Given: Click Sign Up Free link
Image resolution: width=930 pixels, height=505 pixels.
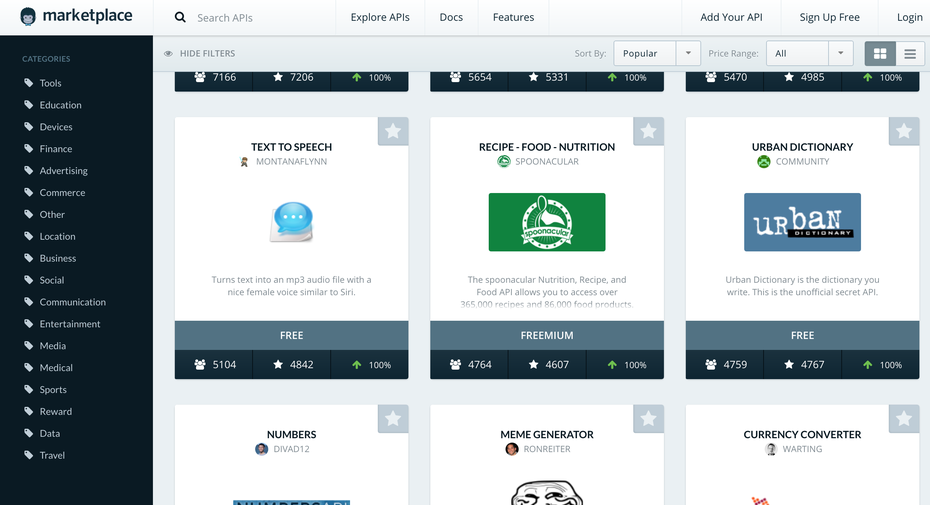Looking at the screenshot, I should (829, 17).
